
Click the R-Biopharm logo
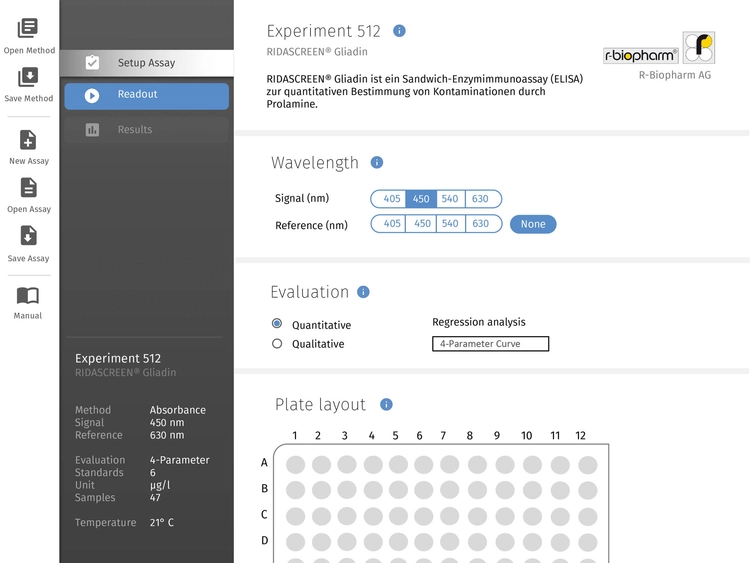click(x=659, y=48)
